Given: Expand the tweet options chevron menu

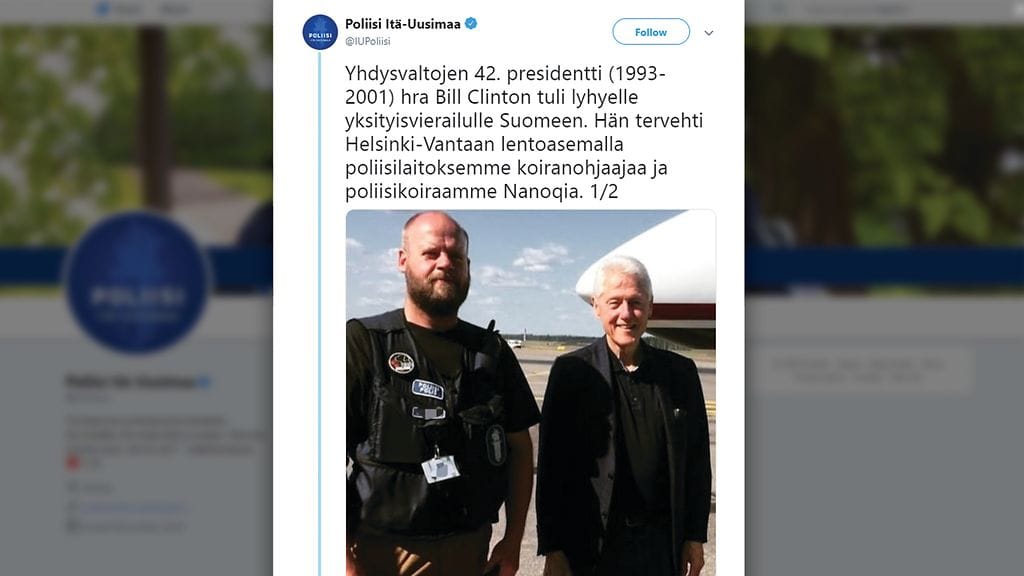Looking at the screenshot, I should [x=709, y=33].
